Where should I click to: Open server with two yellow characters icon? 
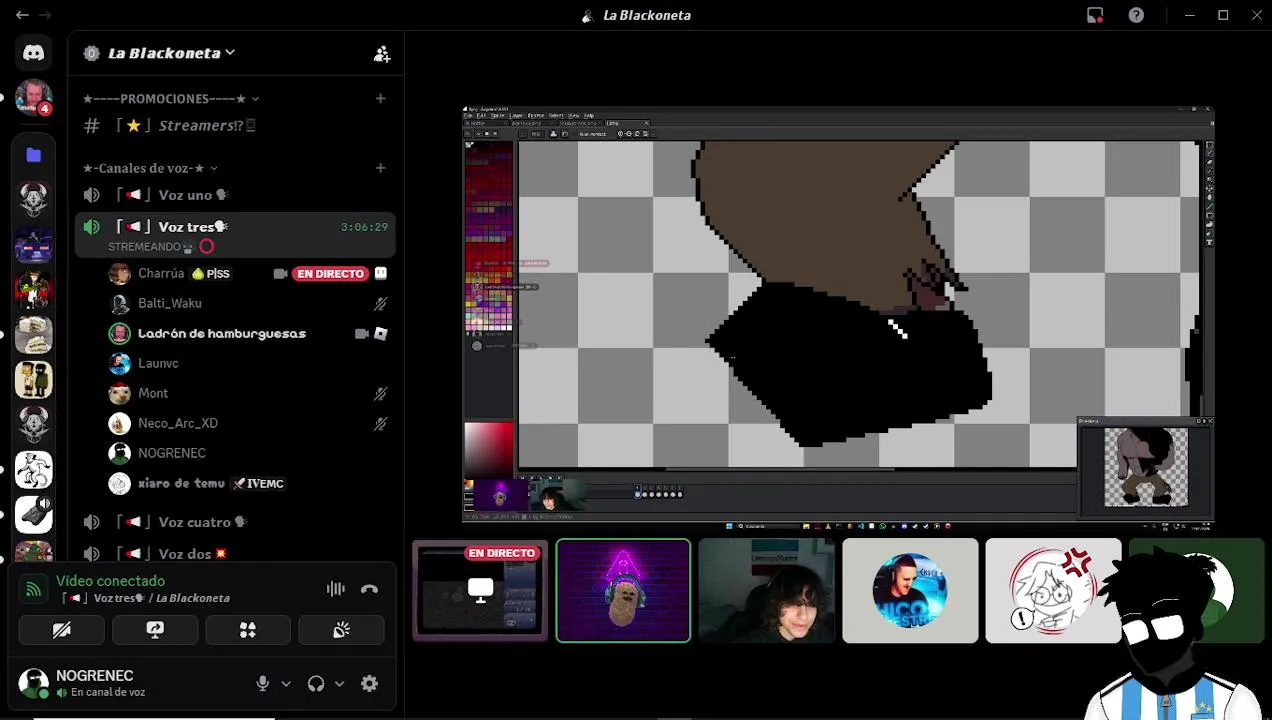pyautogui.click(x=33, y=379)
